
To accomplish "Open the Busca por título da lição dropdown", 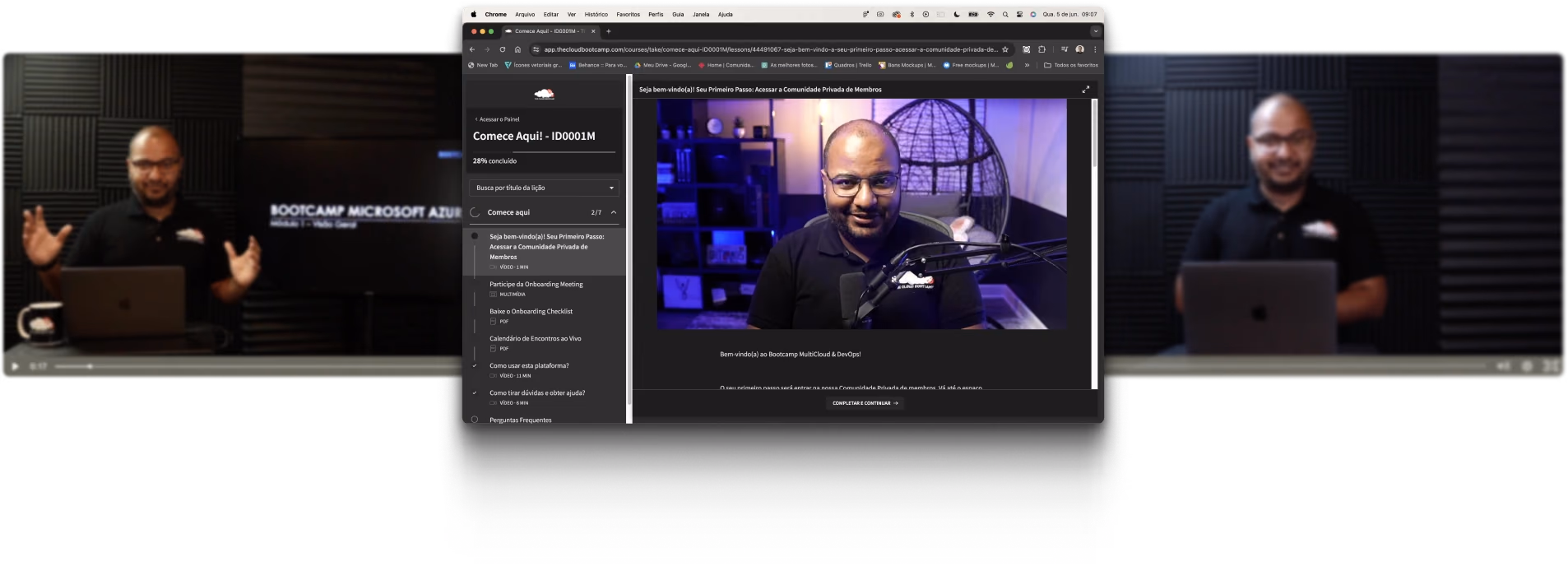I will [544, 188].
